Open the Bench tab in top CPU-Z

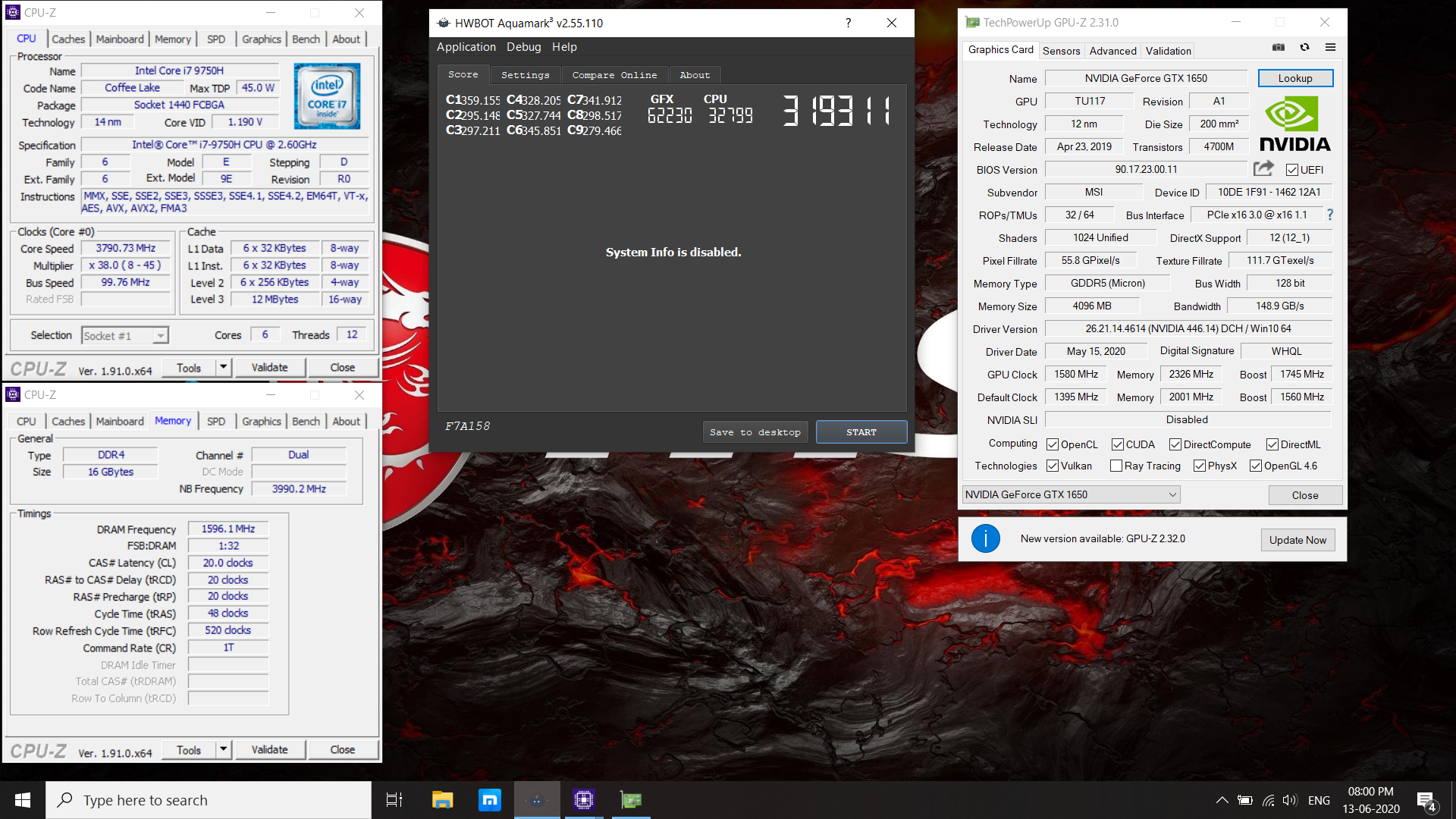[306, 39]
